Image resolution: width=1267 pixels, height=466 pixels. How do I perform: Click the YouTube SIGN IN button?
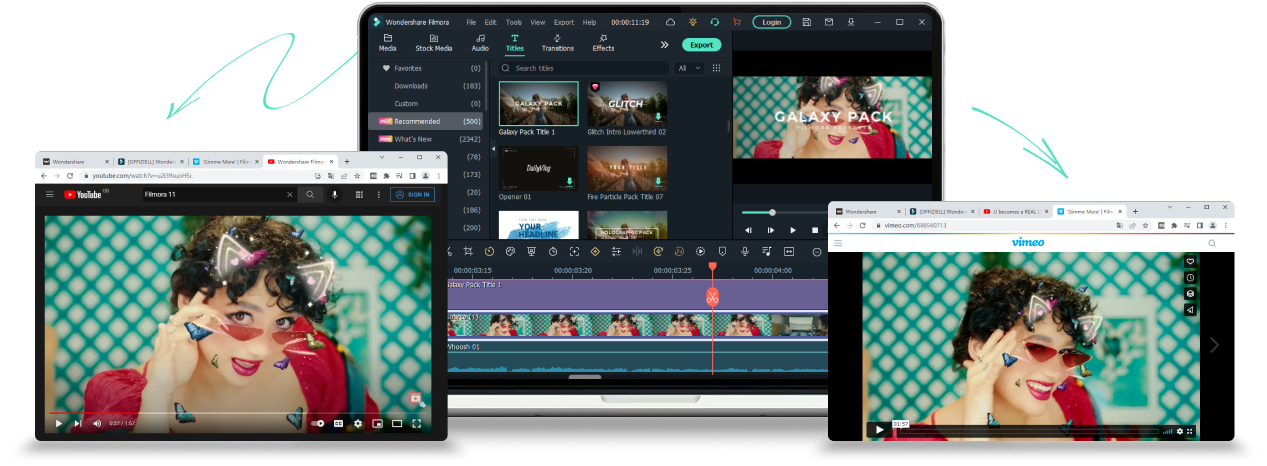point(413,194)
